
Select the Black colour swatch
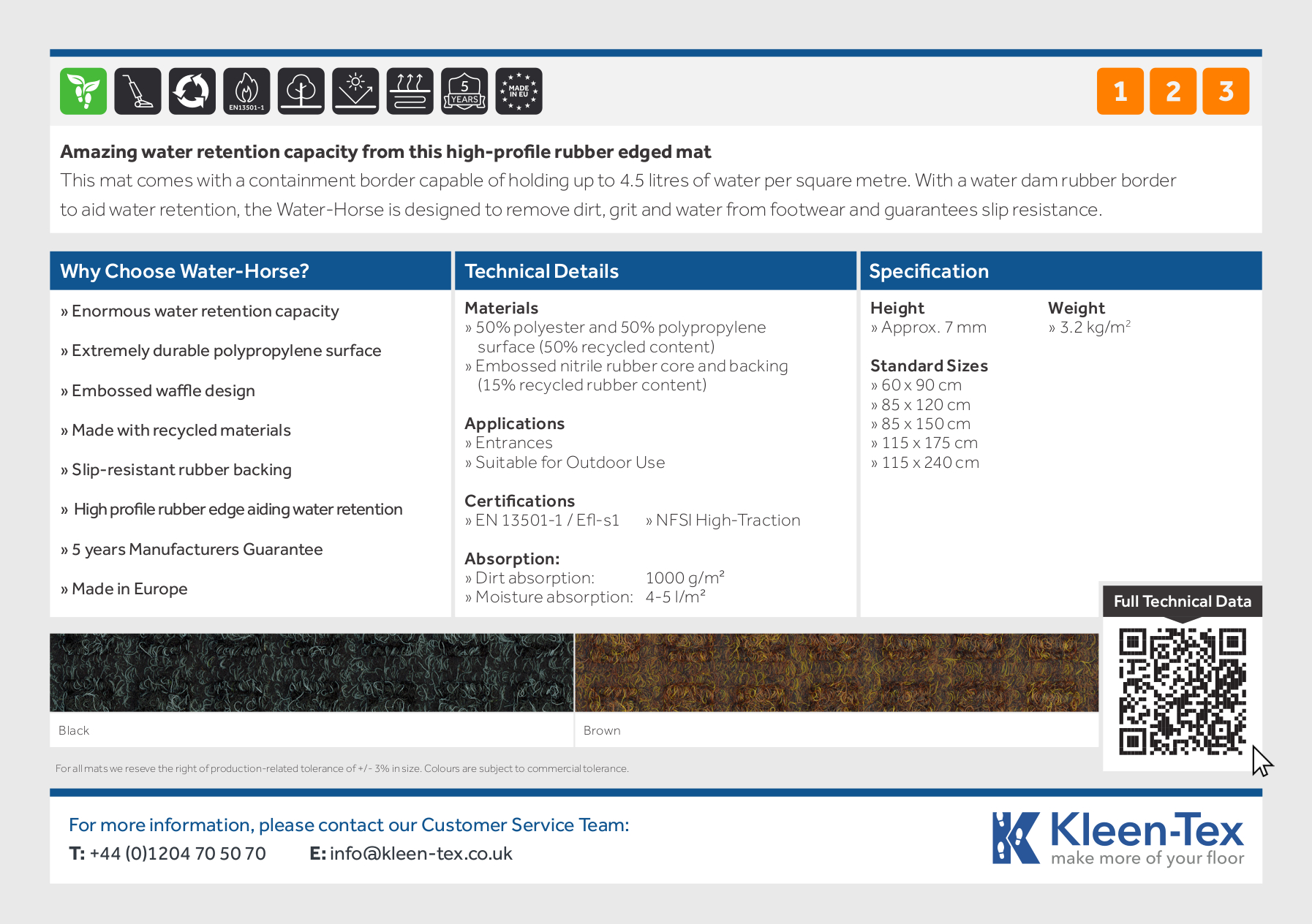[312, 673]
